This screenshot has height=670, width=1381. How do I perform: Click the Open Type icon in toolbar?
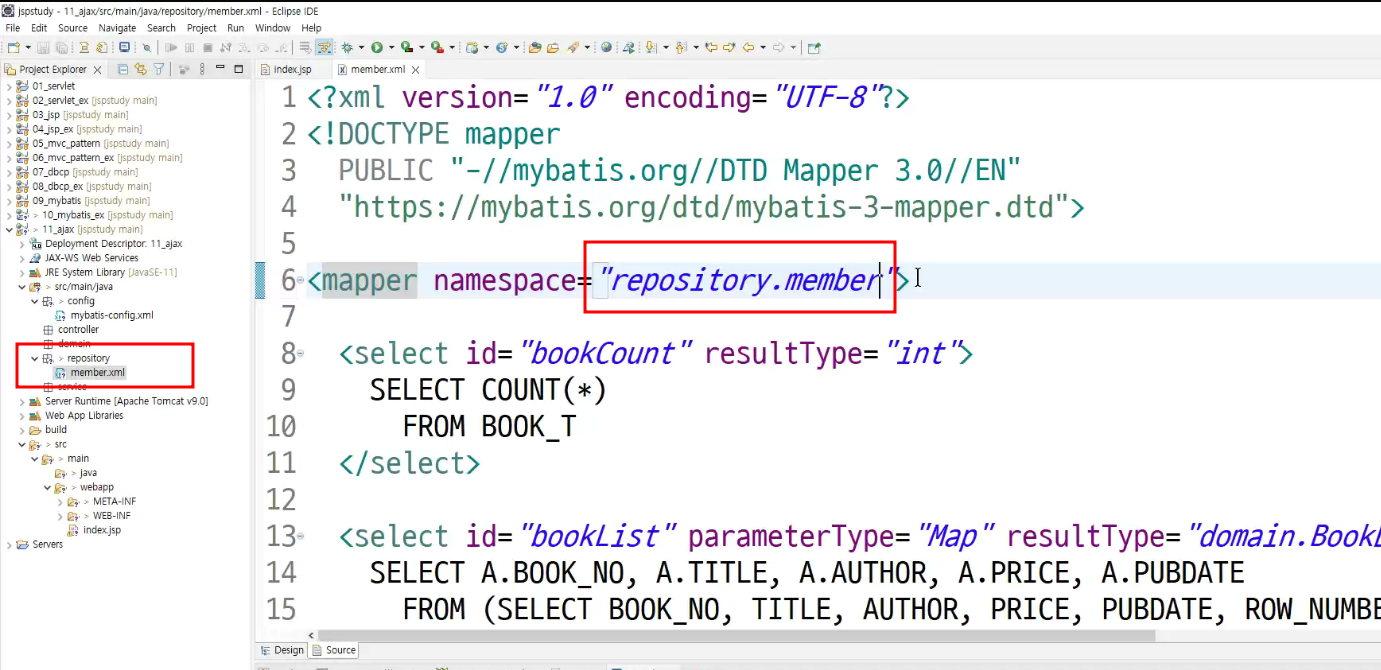(x=535, y=47)
